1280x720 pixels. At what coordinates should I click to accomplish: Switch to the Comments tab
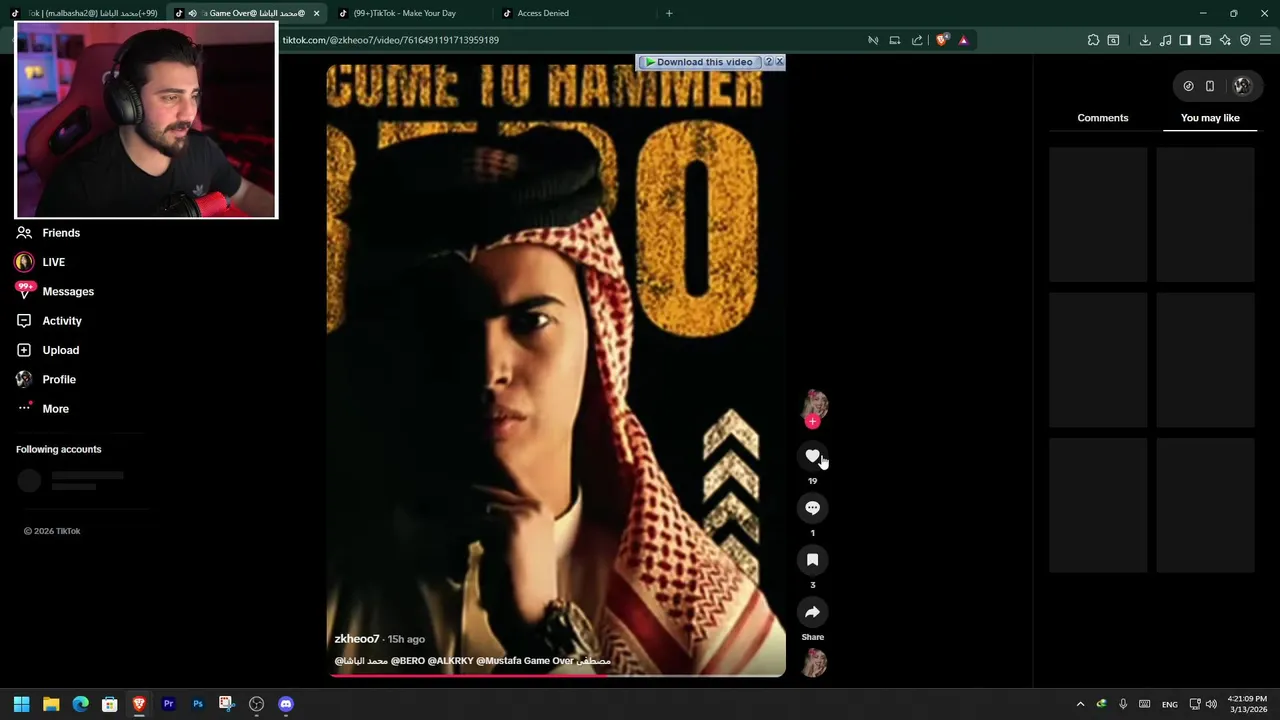[1102, 118]
